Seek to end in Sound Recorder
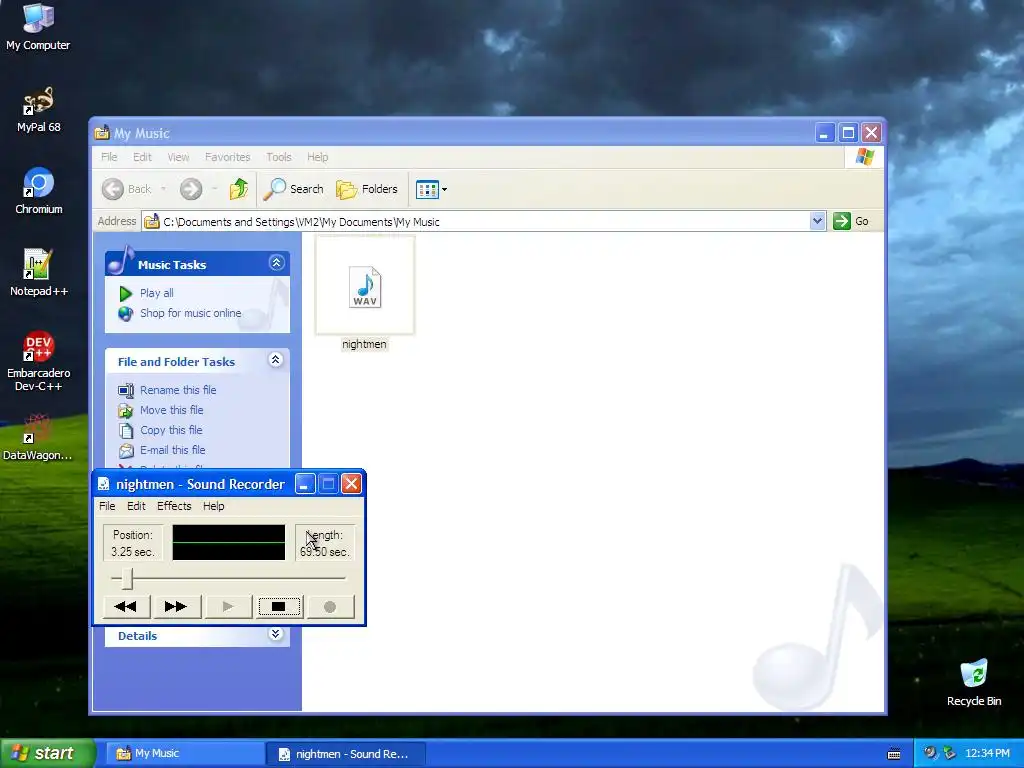This screenshot has width=1024, height=768. pos(176,607)
